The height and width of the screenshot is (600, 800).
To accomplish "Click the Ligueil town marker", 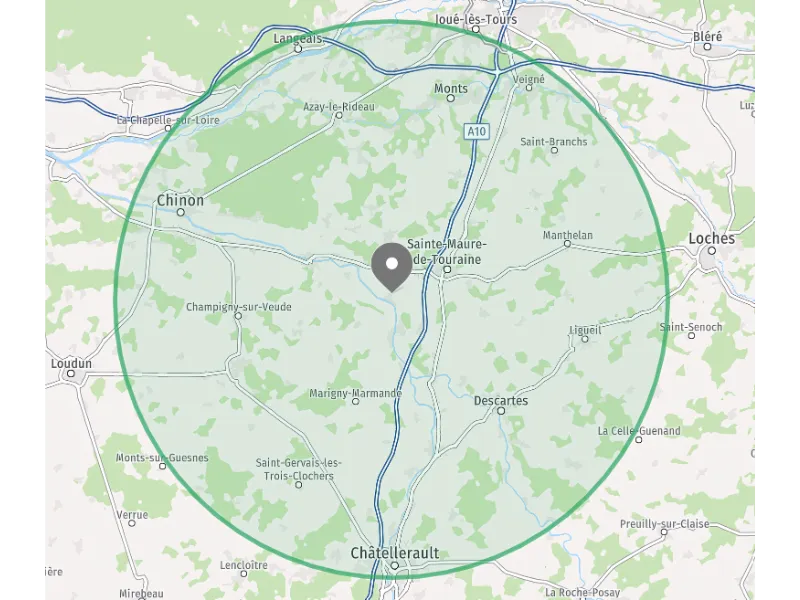I will [x=585, y=339].
